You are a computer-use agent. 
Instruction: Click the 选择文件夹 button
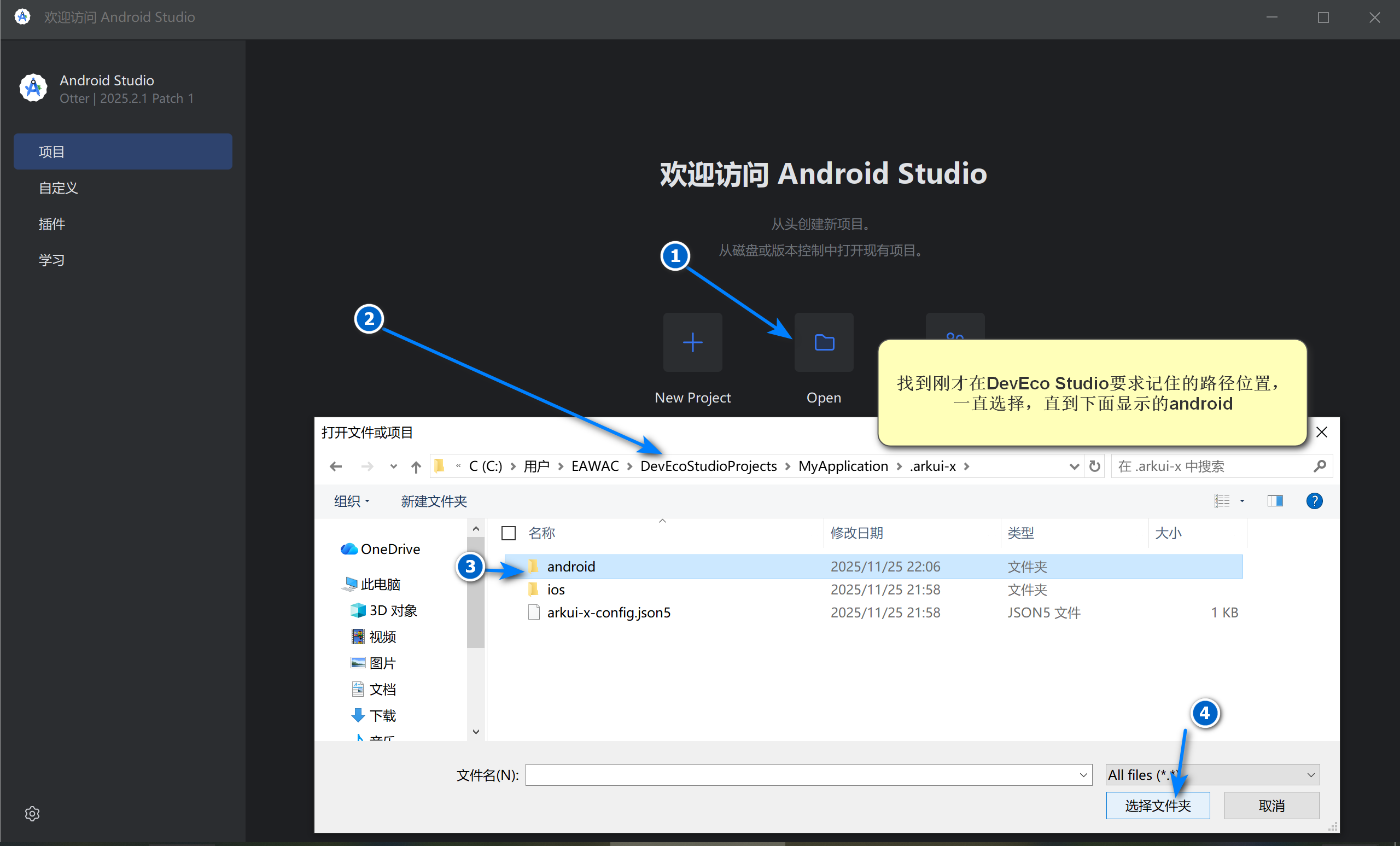1157,805
